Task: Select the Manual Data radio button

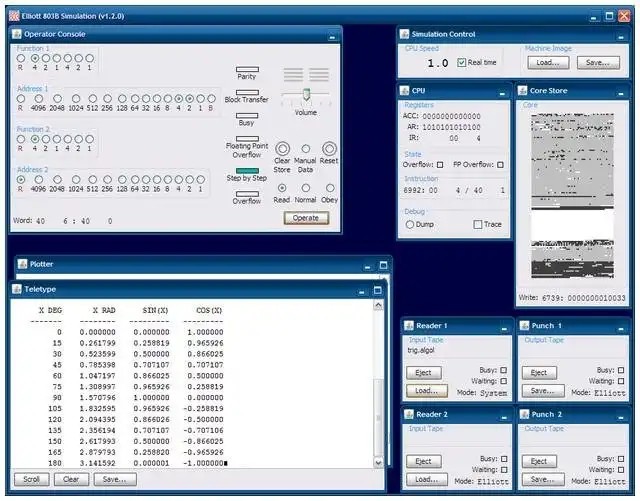Action: pyautogui.click(x=305, y=149)
